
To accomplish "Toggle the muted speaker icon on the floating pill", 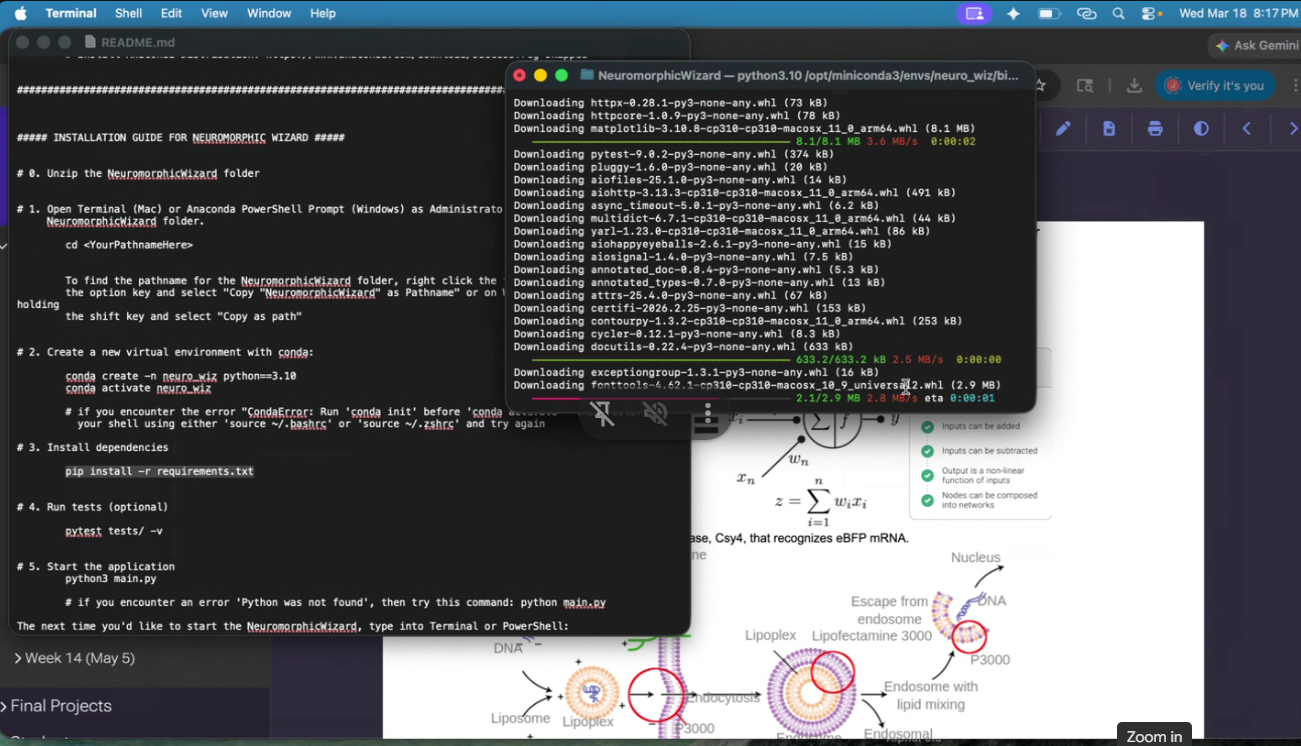I will (x=655, y=414).
